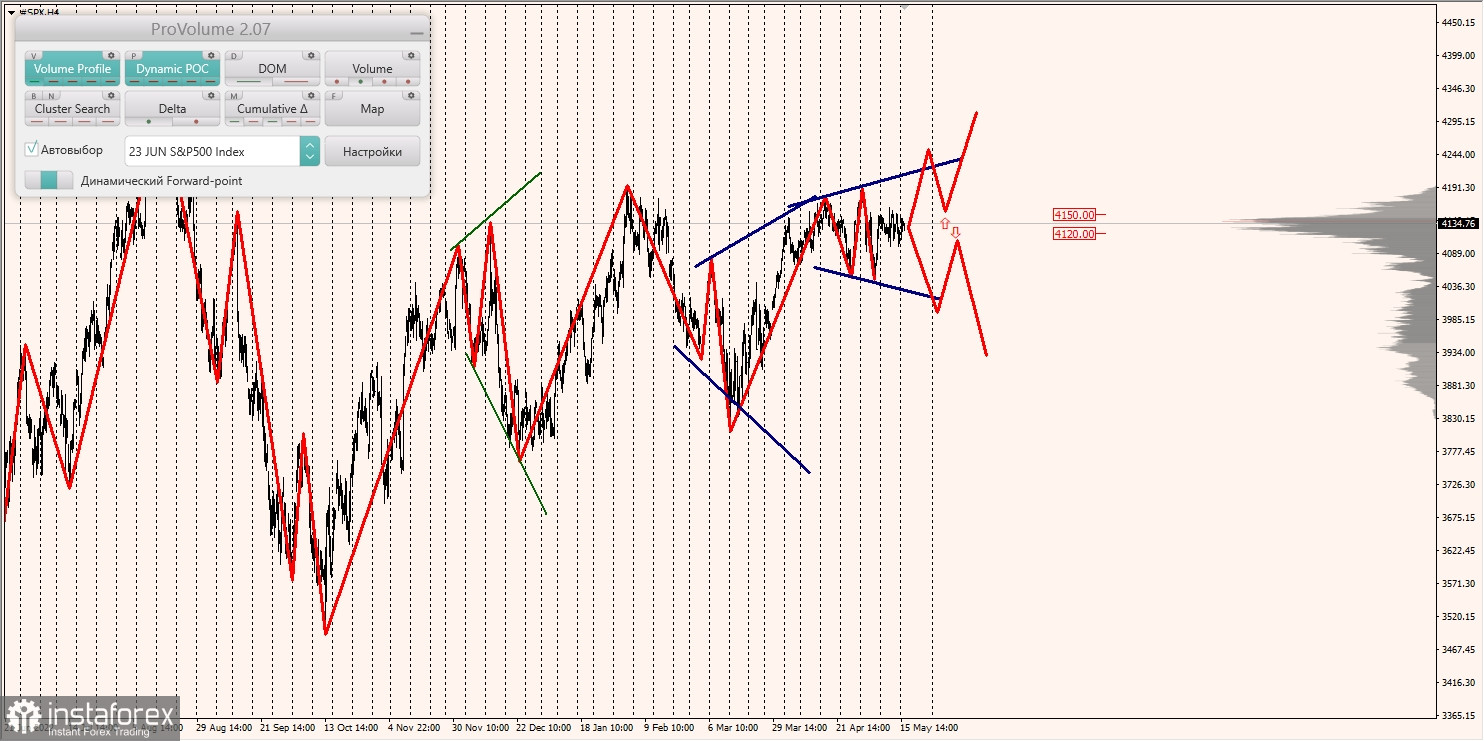Screen dimensions: 1484x741
Task: Click the 18 Jan 10:00 date label
Action: (x=607, y=727)
